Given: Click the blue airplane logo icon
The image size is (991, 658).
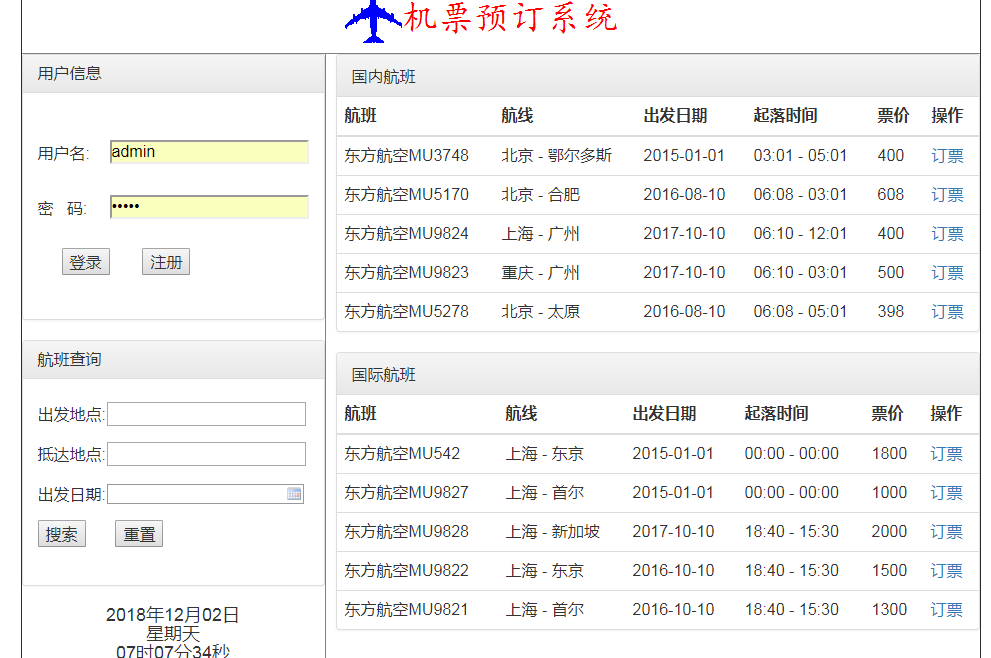Looking at the screenshot, I should click(x=373, y=21).
